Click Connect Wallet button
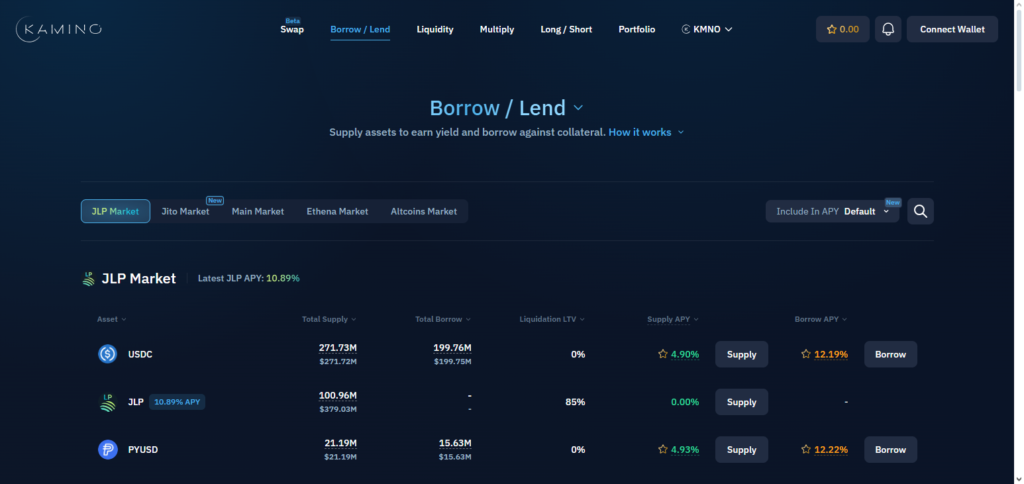1024x484 pixels. pyautogui.click(x=952, y=29)
